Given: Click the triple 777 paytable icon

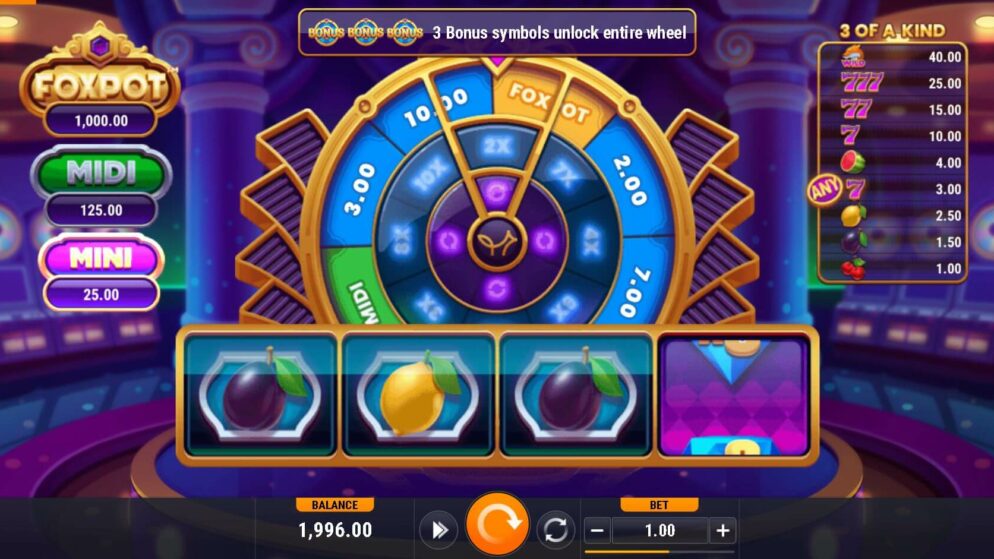Looking at the screenshot, I should click(x=862, y=82).
